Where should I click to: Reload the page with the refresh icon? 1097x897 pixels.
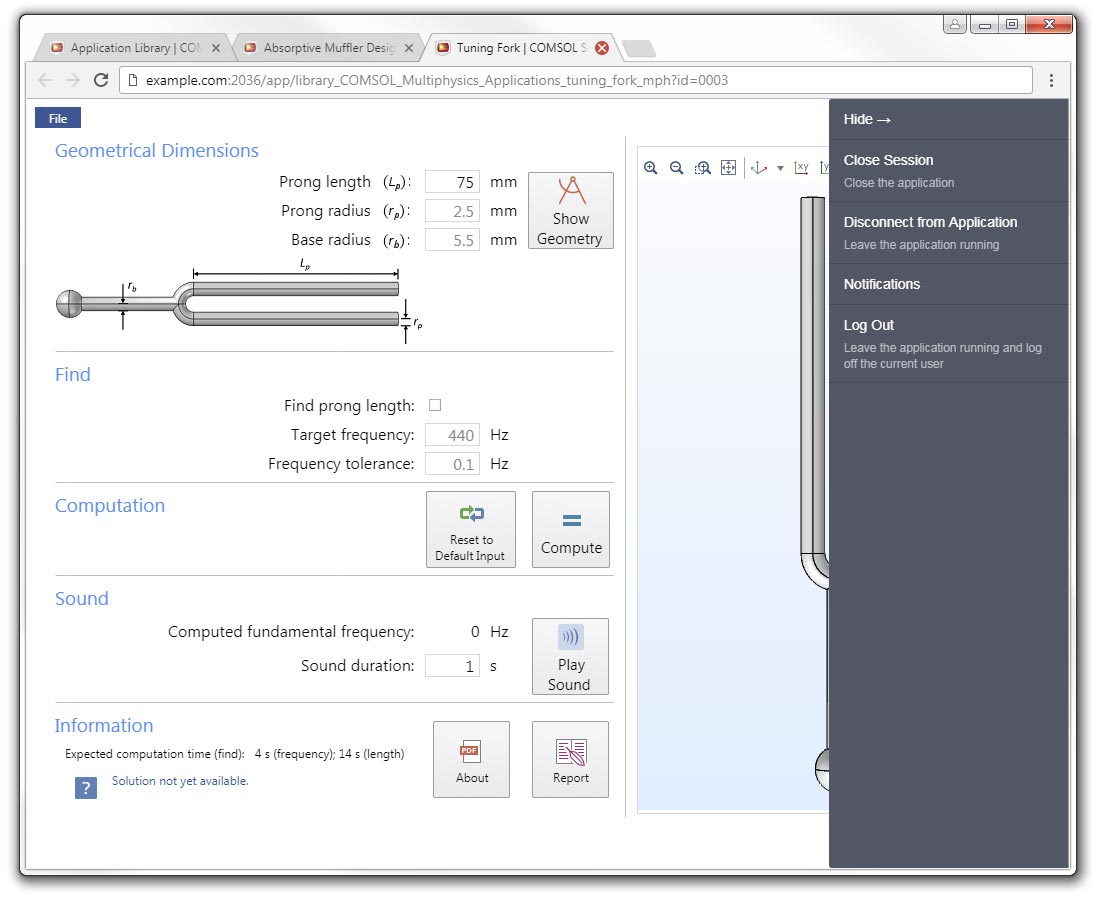point(101,80)
